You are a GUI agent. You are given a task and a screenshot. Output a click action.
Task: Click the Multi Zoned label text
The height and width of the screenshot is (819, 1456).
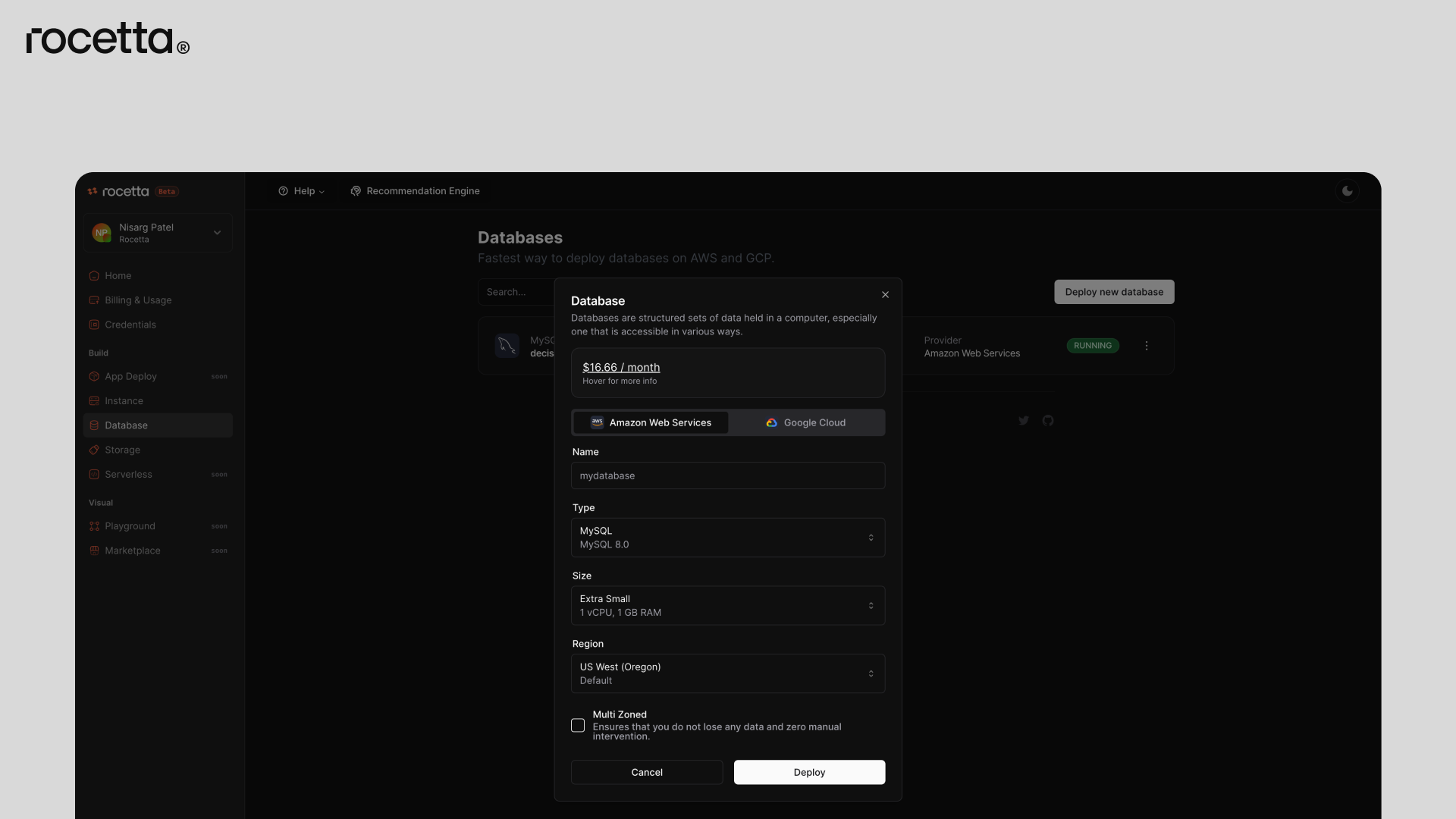coord(620,715)
